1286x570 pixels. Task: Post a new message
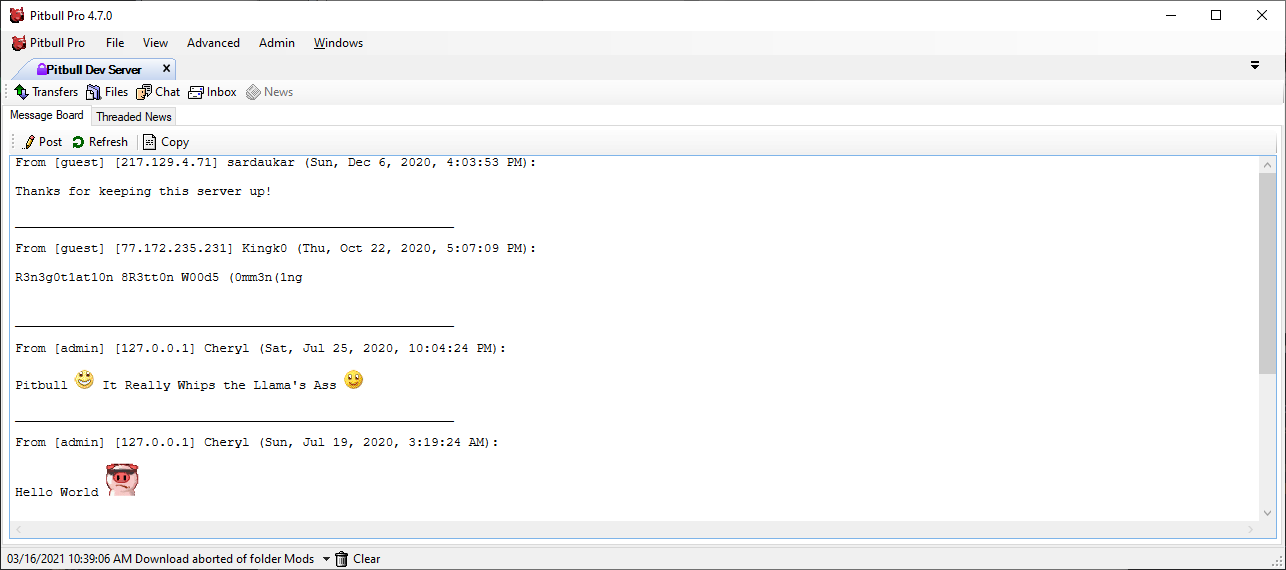(42, 142)
